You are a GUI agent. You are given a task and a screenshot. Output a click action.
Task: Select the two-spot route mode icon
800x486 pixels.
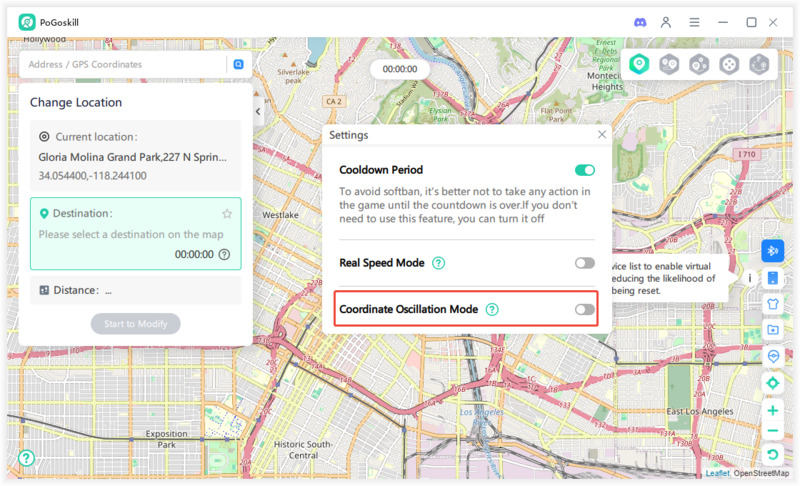(669, 64)
